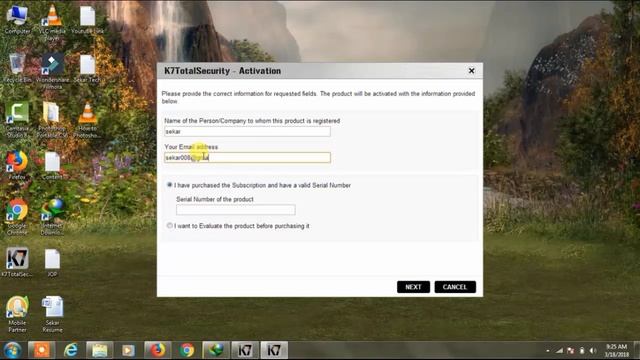Open the Computer desktop icon
The height and width of the screenshot is (360, 640).
17,19
